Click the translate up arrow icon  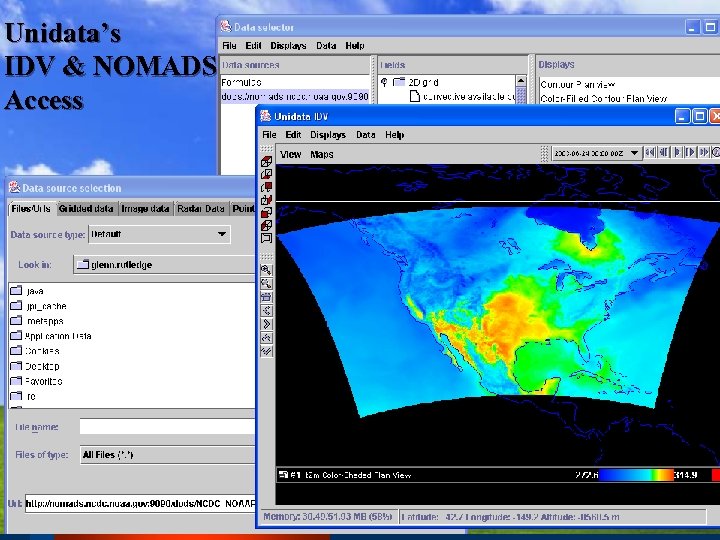click(266, 338)
